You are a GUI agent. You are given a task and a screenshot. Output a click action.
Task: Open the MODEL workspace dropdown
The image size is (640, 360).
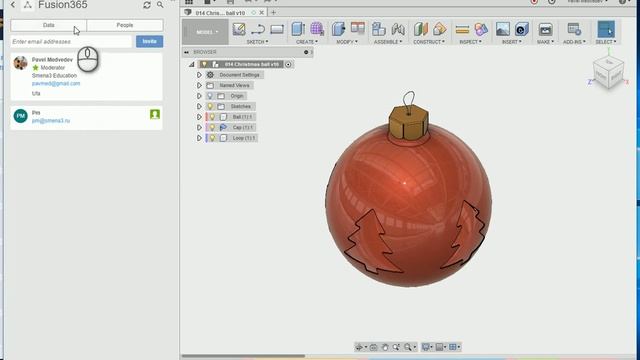click(x=205, y=32)
